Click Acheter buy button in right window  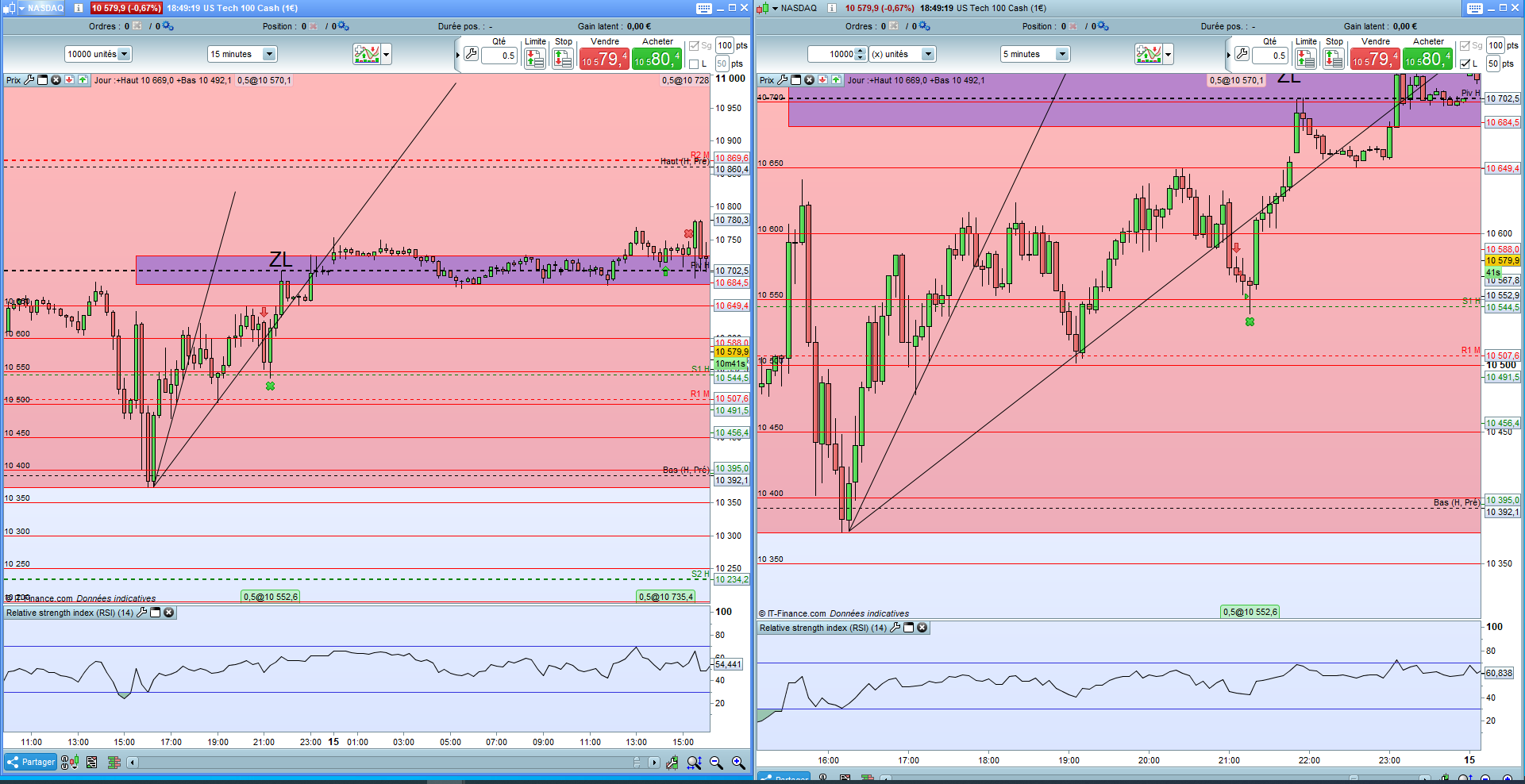click(x=1428, y=59)
